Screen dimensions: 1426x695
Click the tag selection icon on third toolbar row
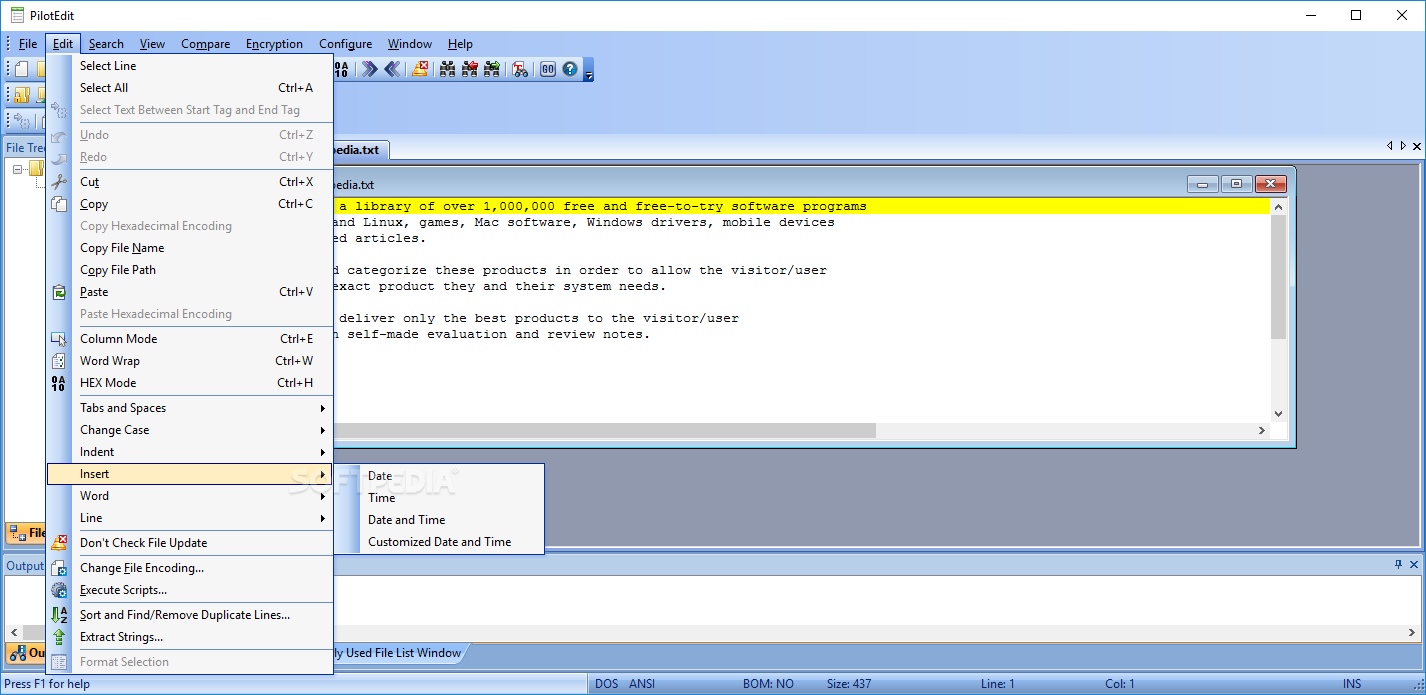click(21, 121)
